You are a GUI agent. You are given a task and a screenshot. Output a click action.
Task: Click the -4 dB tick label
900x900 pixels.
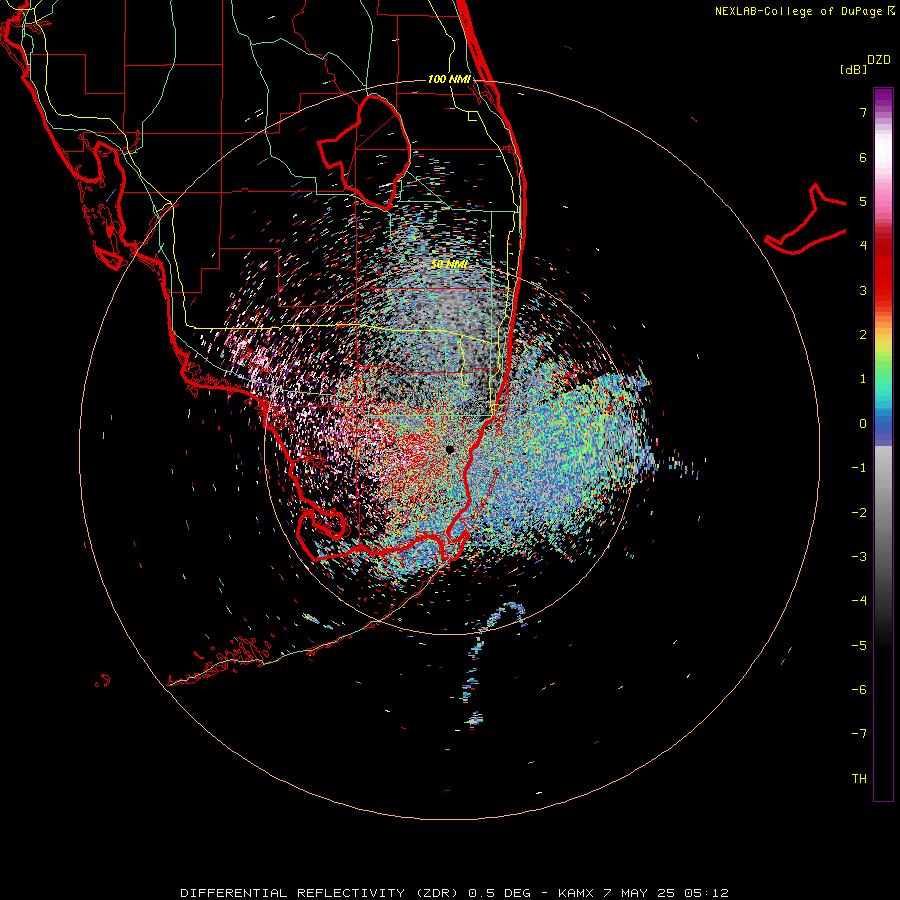tap(859, 601)
